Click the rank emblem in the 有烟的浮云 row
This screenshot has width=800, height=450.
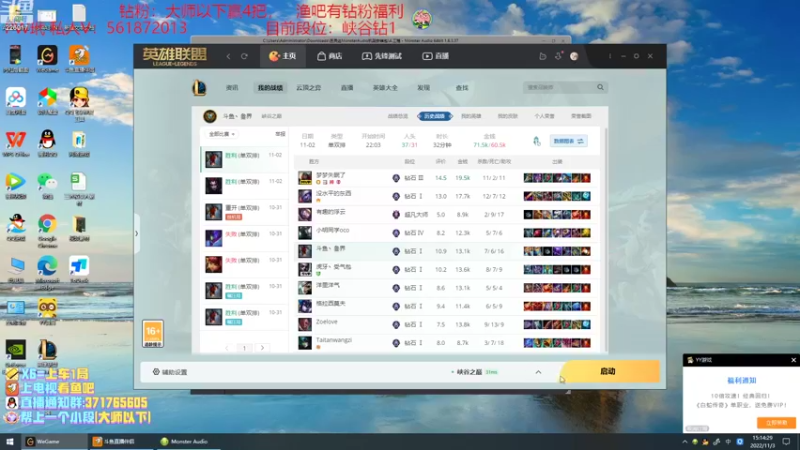(x=396, y=215)
